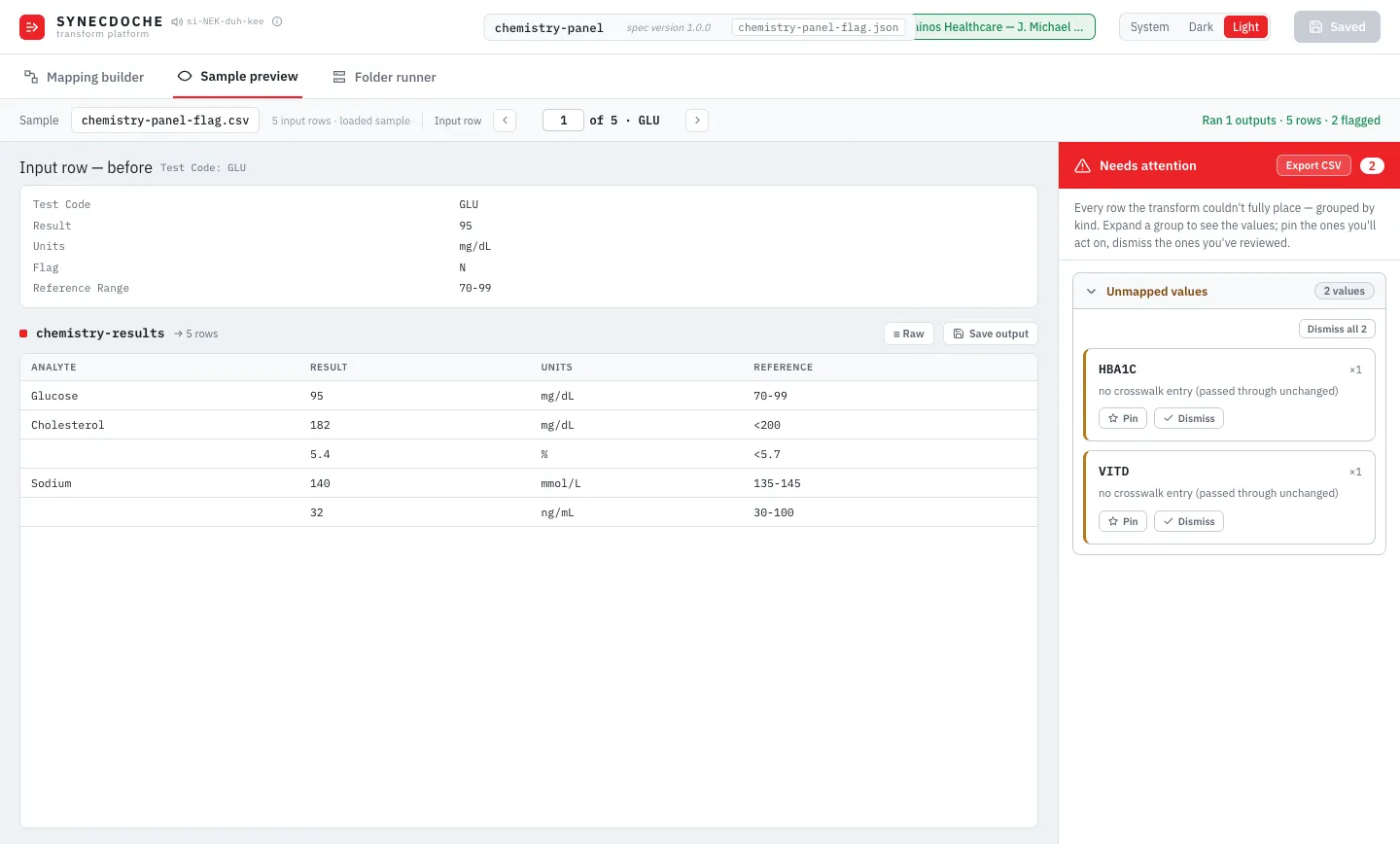Click the <200 reference cell
Image resolution: width=1400 pixels, height=844 pixels.
point(767,425)
